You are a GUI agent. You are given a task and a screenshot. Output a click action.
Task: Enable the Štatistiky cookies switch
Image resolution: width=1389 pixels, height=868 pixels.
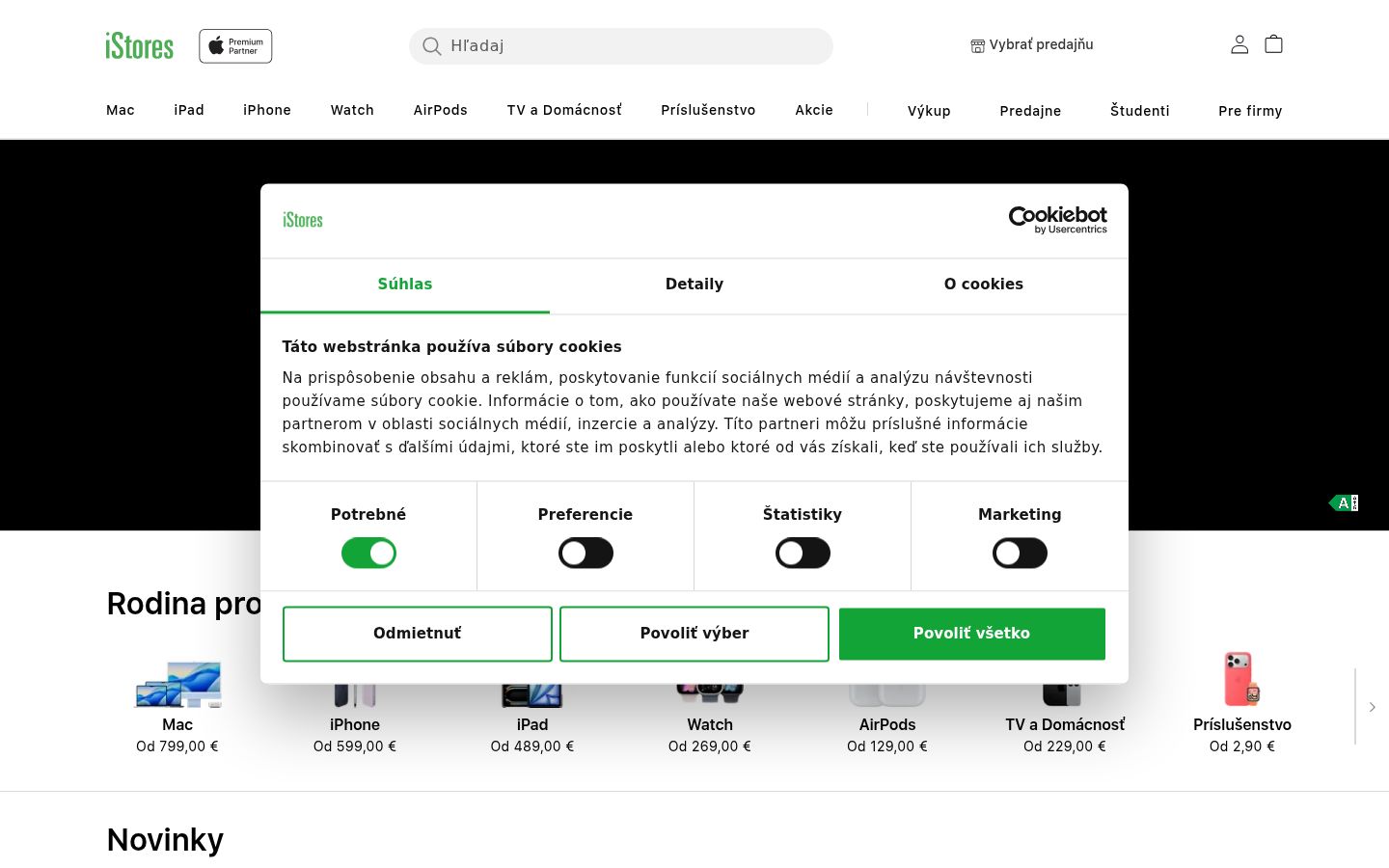pos(803,554)
